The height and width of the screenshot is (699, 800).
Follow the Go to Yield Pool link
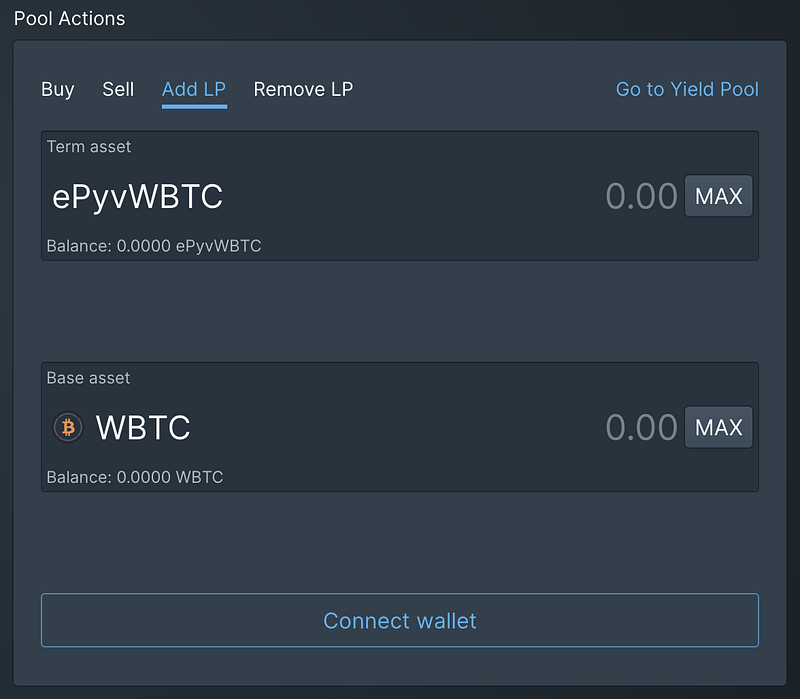coord(687,90)
